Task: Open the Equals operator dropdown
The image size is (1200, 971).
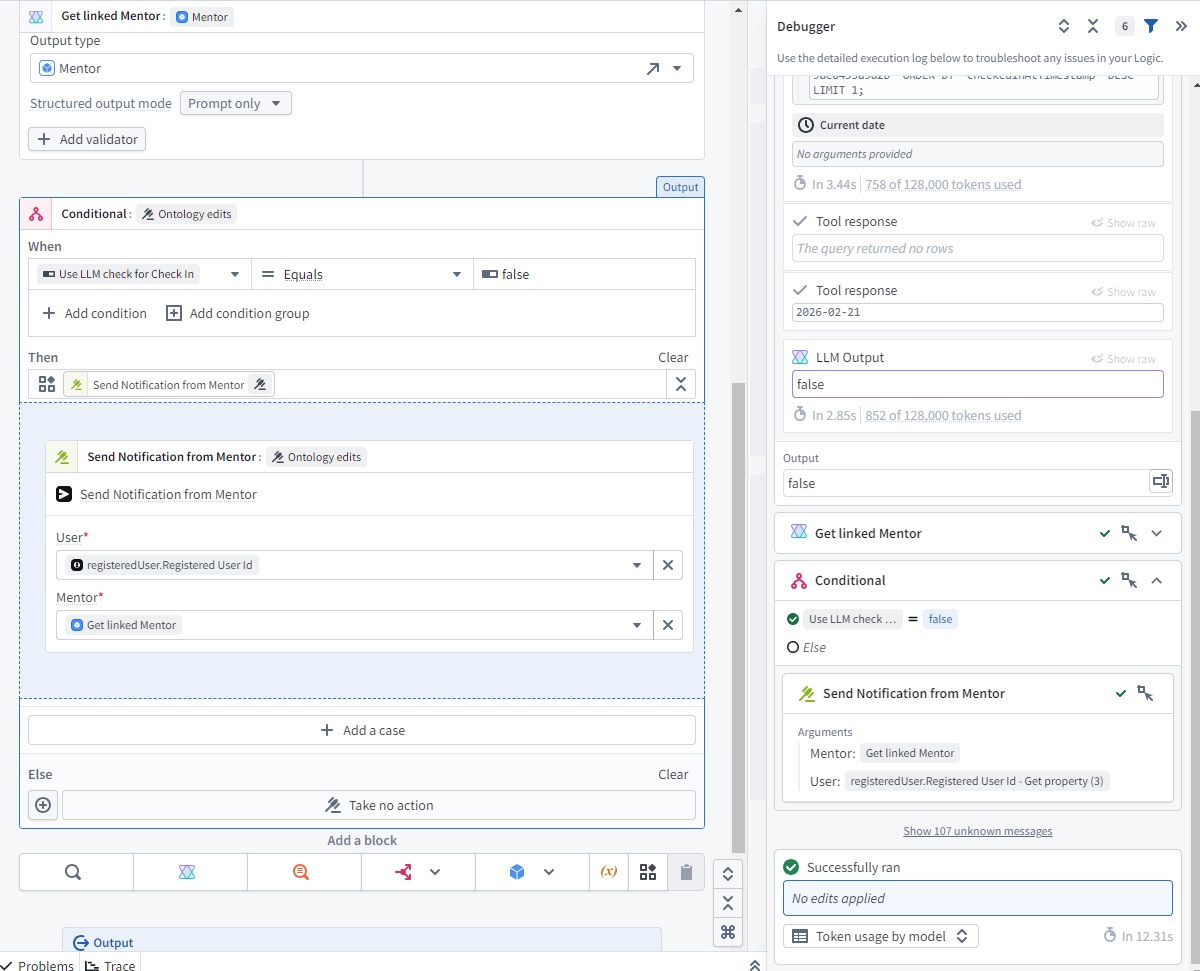Action: pyautogui.click(x=362, y=274)
